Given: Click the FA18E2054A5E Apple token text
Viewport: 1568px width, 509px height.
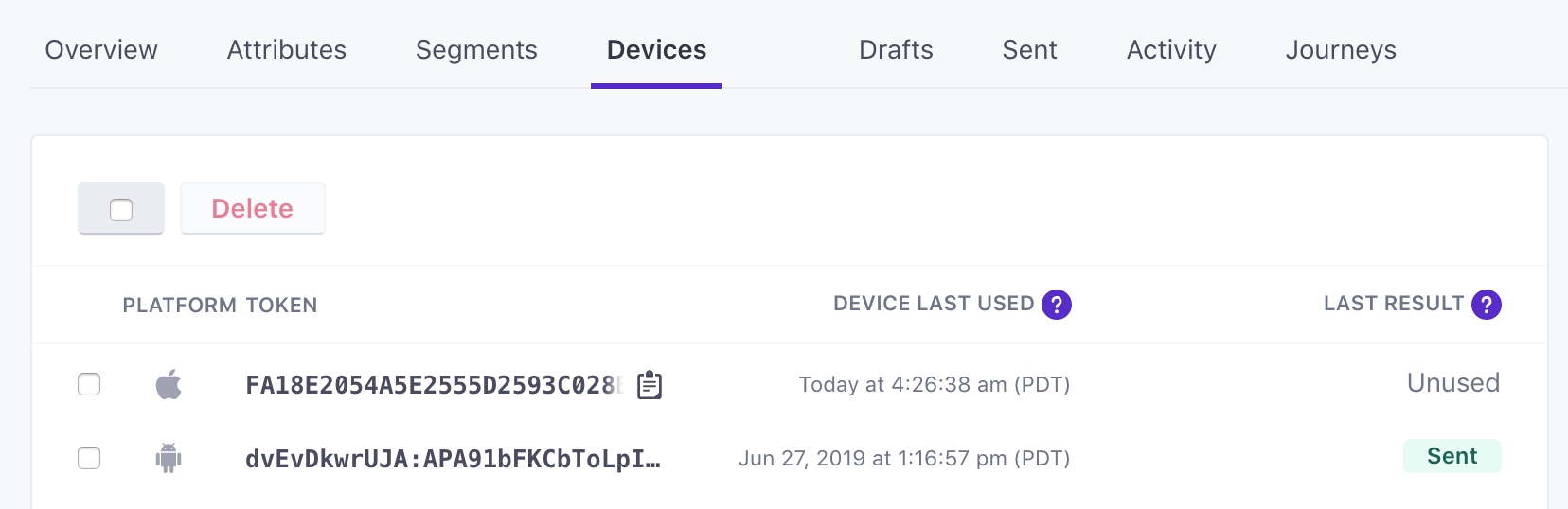Looking at the screenshot, I should (x=431, y=385).
